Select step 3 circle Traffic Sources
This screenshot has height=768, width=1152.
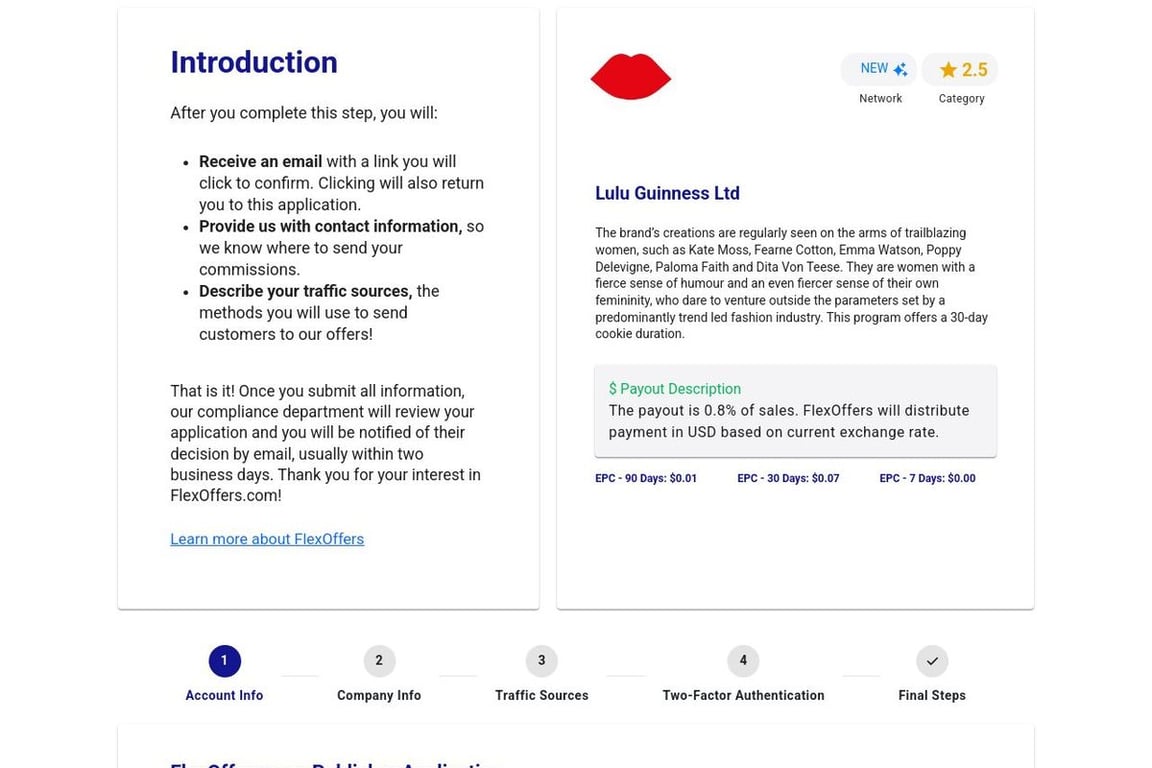(x=541, y=661)
